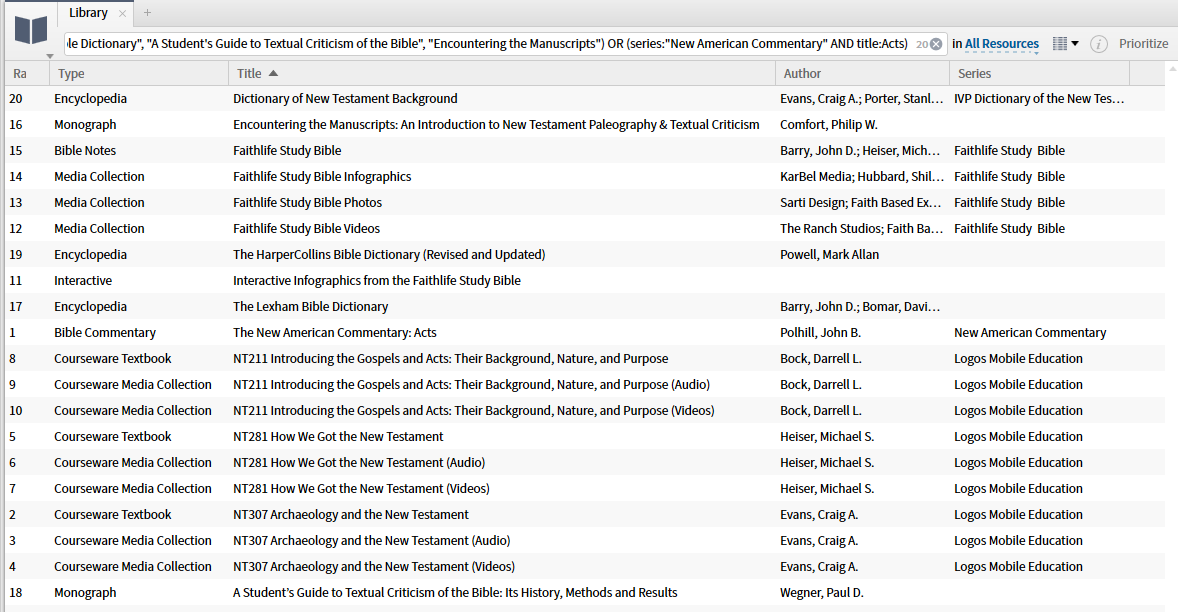Image resolution: width=1178 pixels, height=612 pixels.
Task: Sort by the Ra rank column
Action: click(27, 74)
